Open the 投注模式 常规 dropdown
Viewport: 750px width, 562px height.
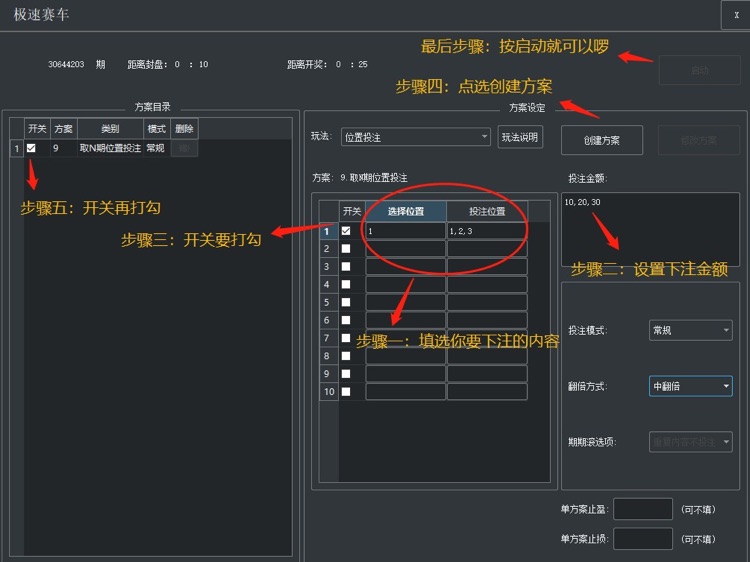[690, 330]
